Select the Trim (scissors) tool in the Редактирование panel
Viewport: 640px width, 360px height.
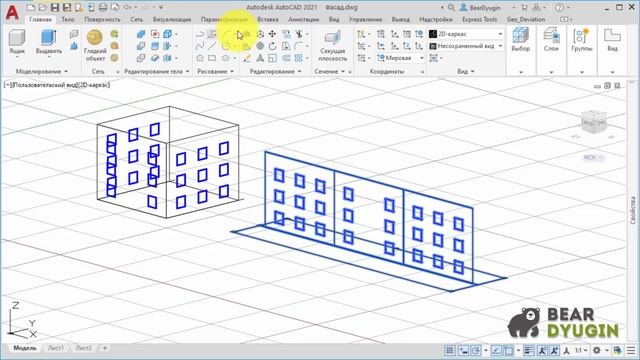click(299, 34)
